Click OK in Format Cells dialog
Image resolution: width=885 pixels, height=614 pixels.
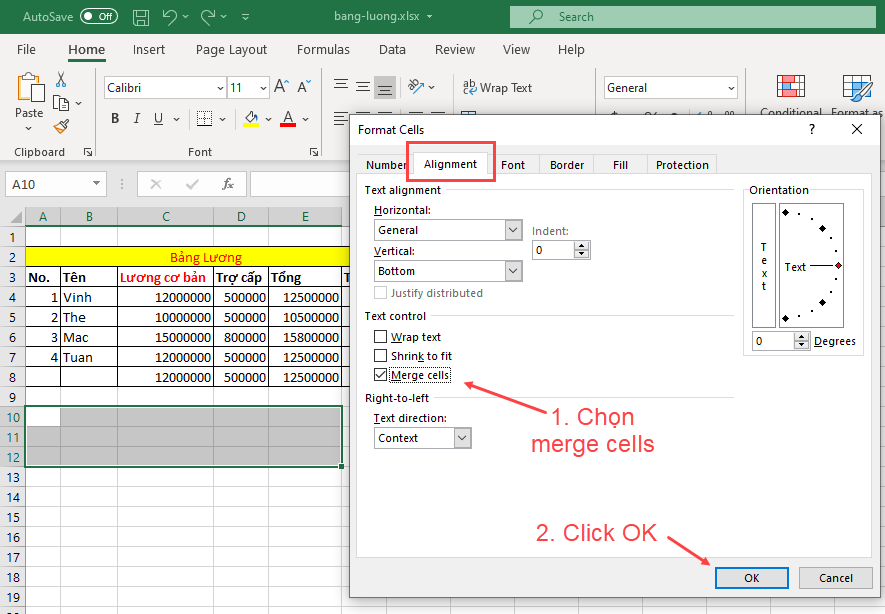pos(751,578)
